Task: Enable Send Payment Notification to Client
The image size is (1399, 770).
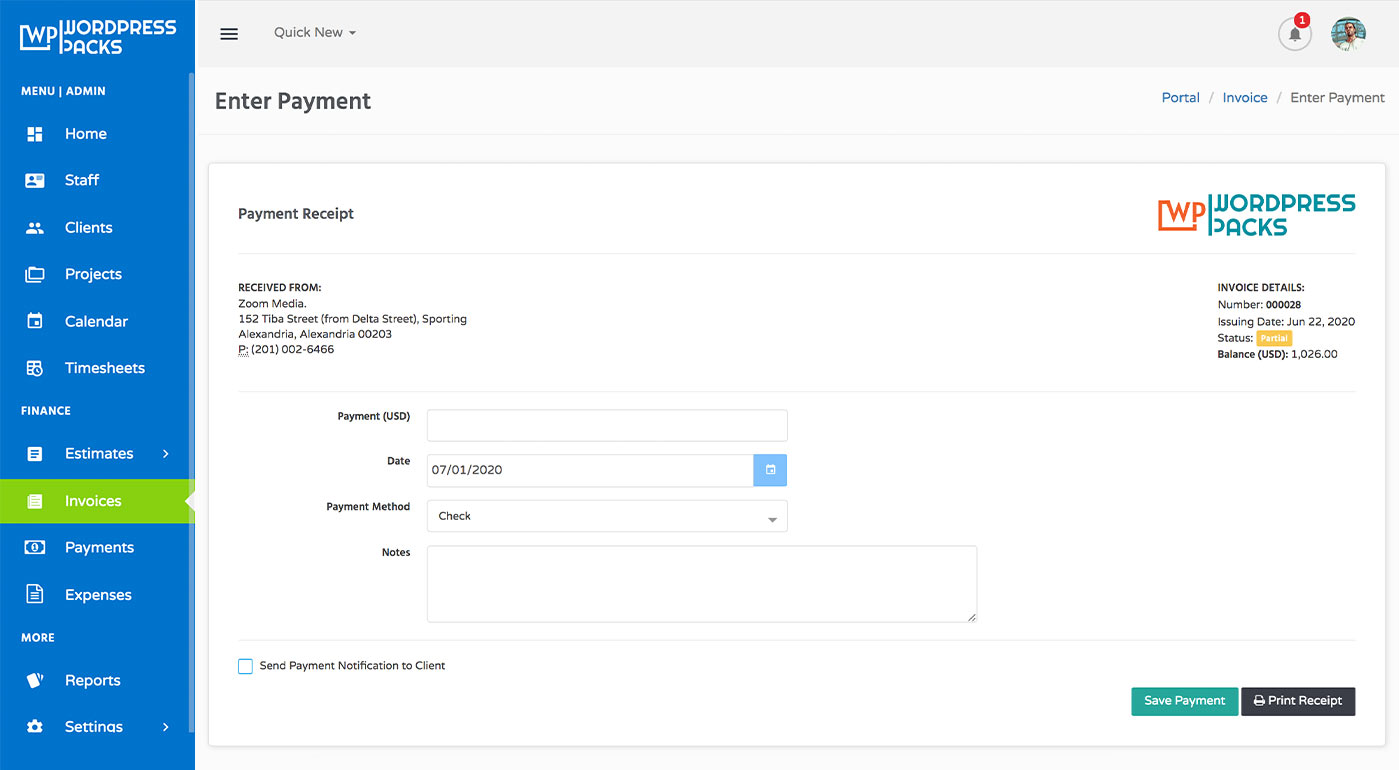Action: pos(245,665)
